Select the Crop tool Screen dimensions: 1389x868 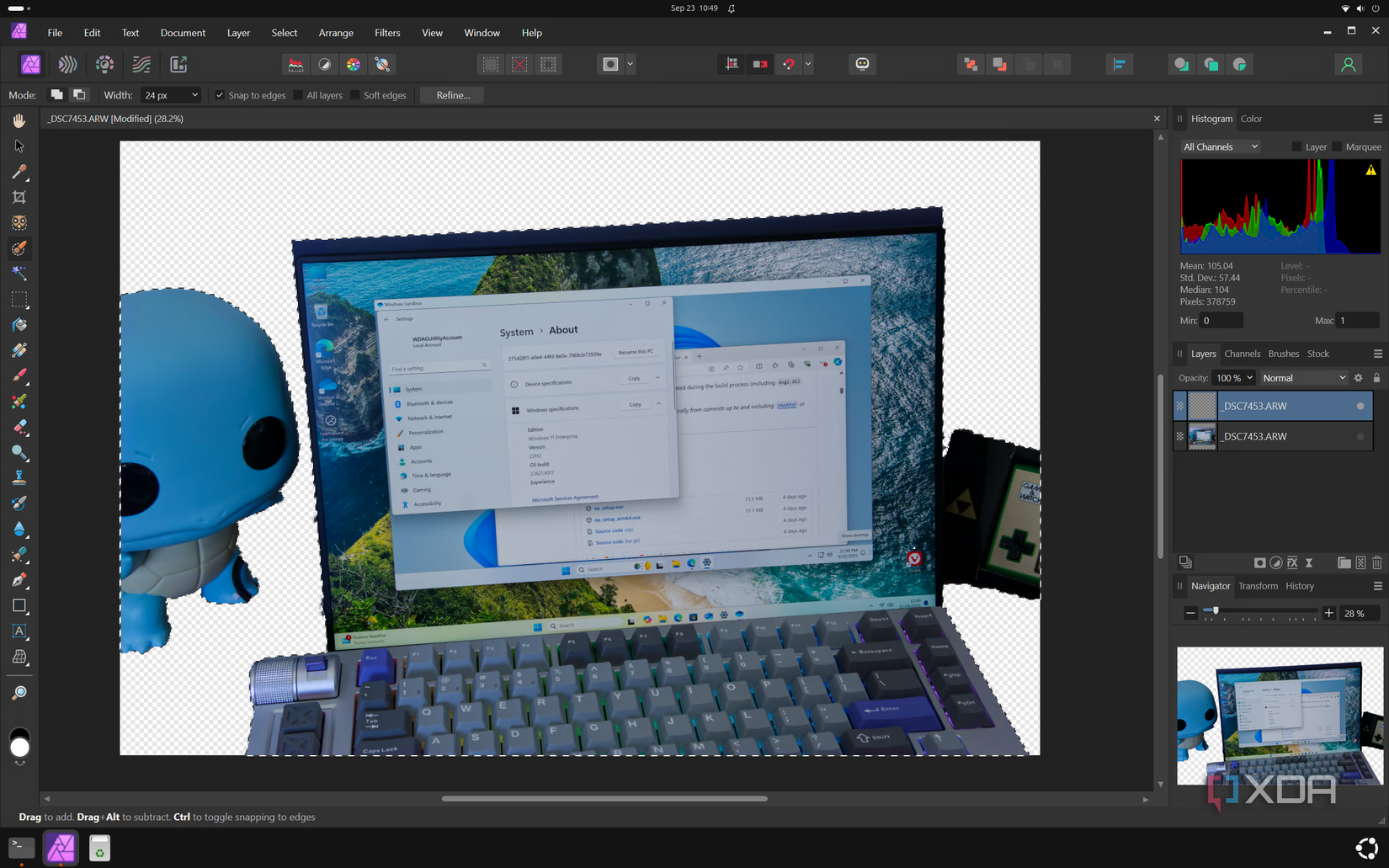click(x=19, y=197)
